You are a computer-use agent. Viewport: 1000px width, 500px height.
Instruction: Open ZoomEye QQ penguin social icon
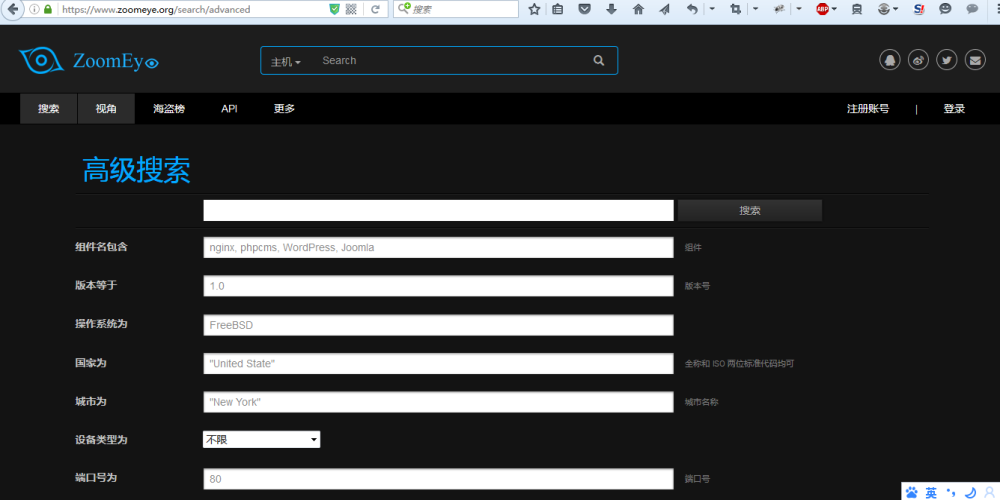tap(890, 61)
